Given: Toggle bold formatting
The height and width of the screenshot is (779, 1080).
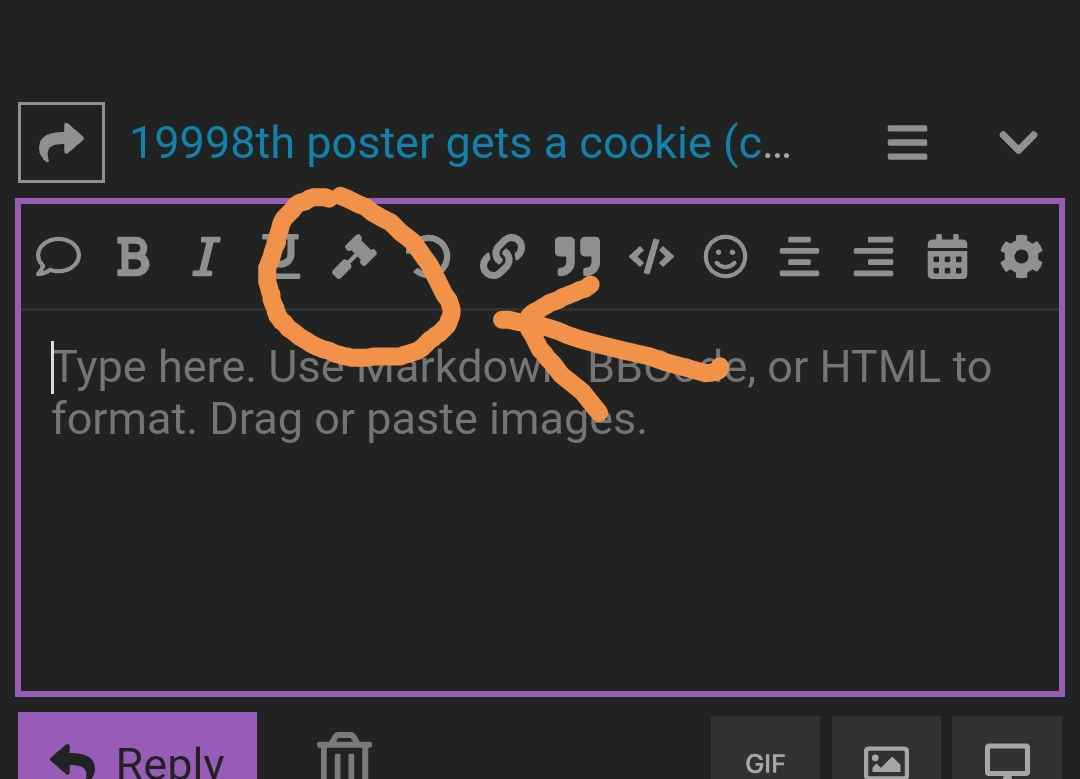Looking at the screenshot, I should (133, 257).
